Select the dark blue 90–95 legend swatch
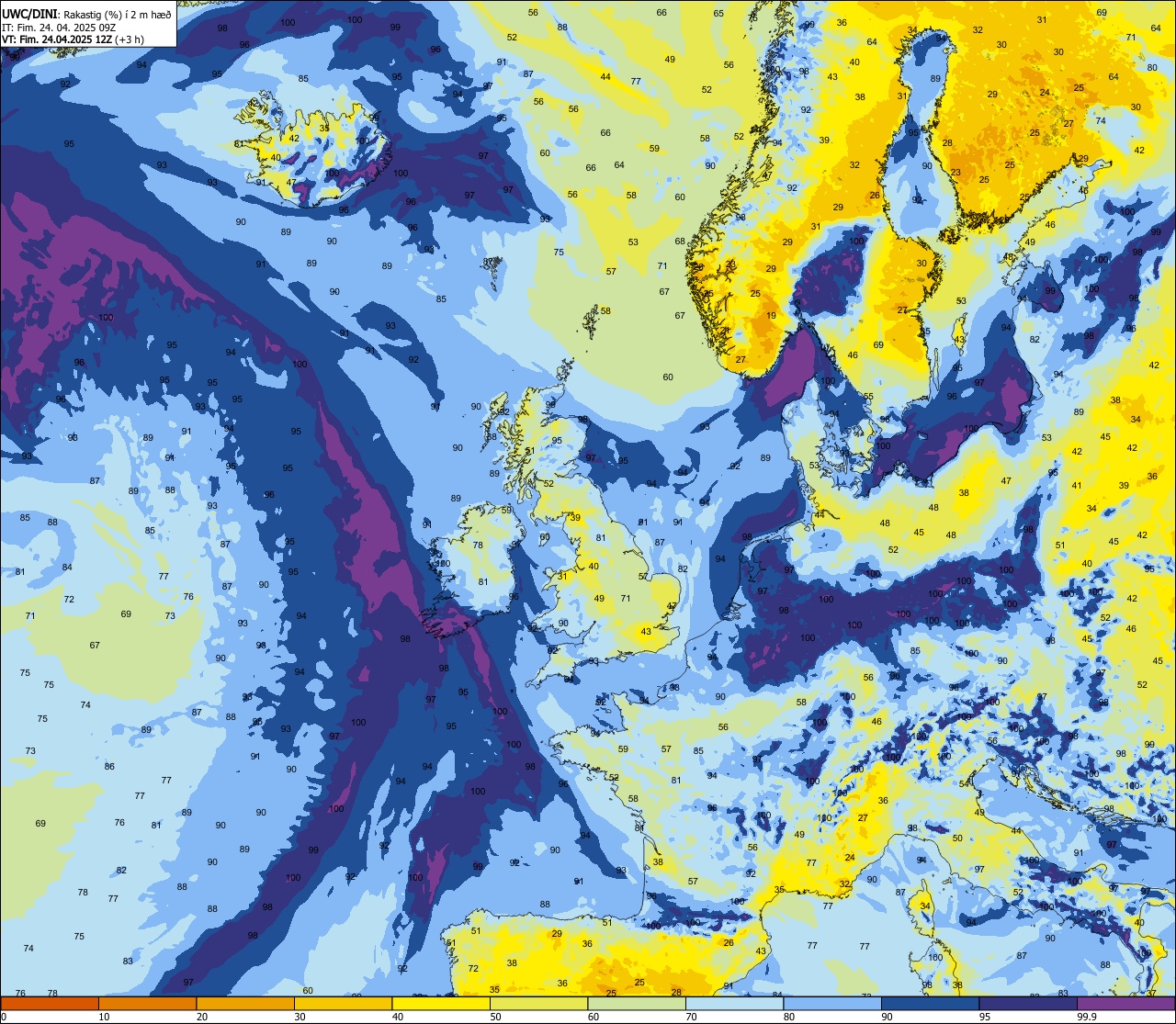This screenshot has width=1176, height=1024. [930, 1003]
